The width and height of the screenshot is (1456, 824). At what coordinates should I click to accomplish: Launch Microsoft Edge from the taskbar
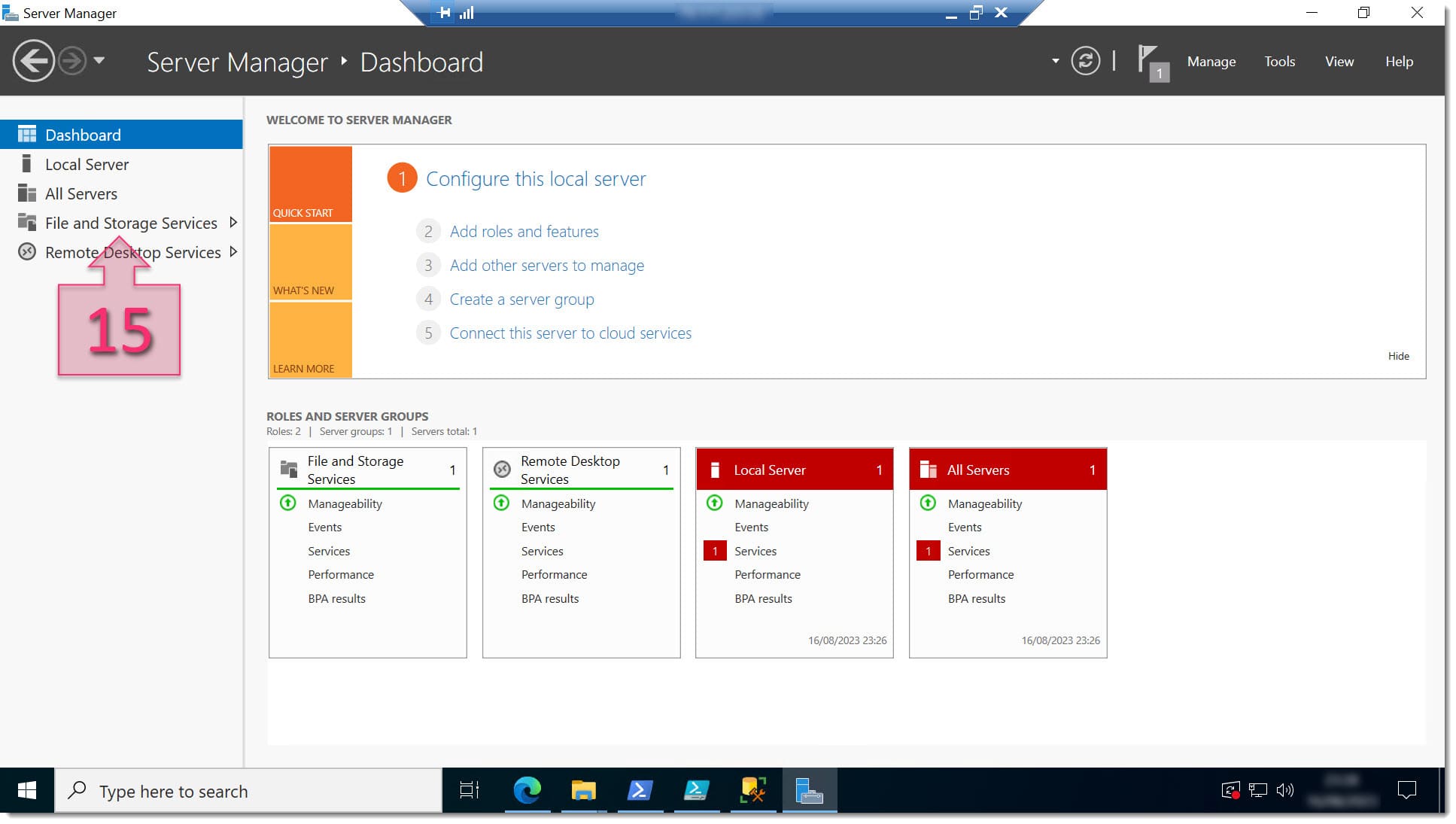527,790
